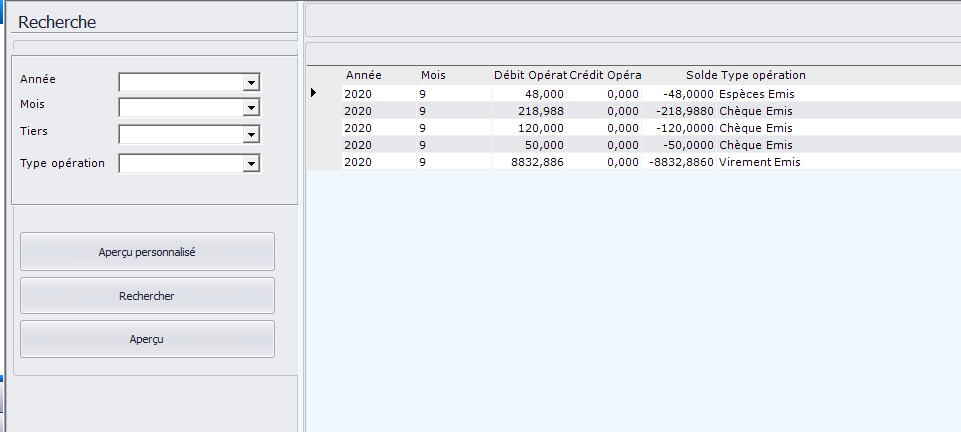Click the Aperçu personnalisé button

tap(147, 252)
